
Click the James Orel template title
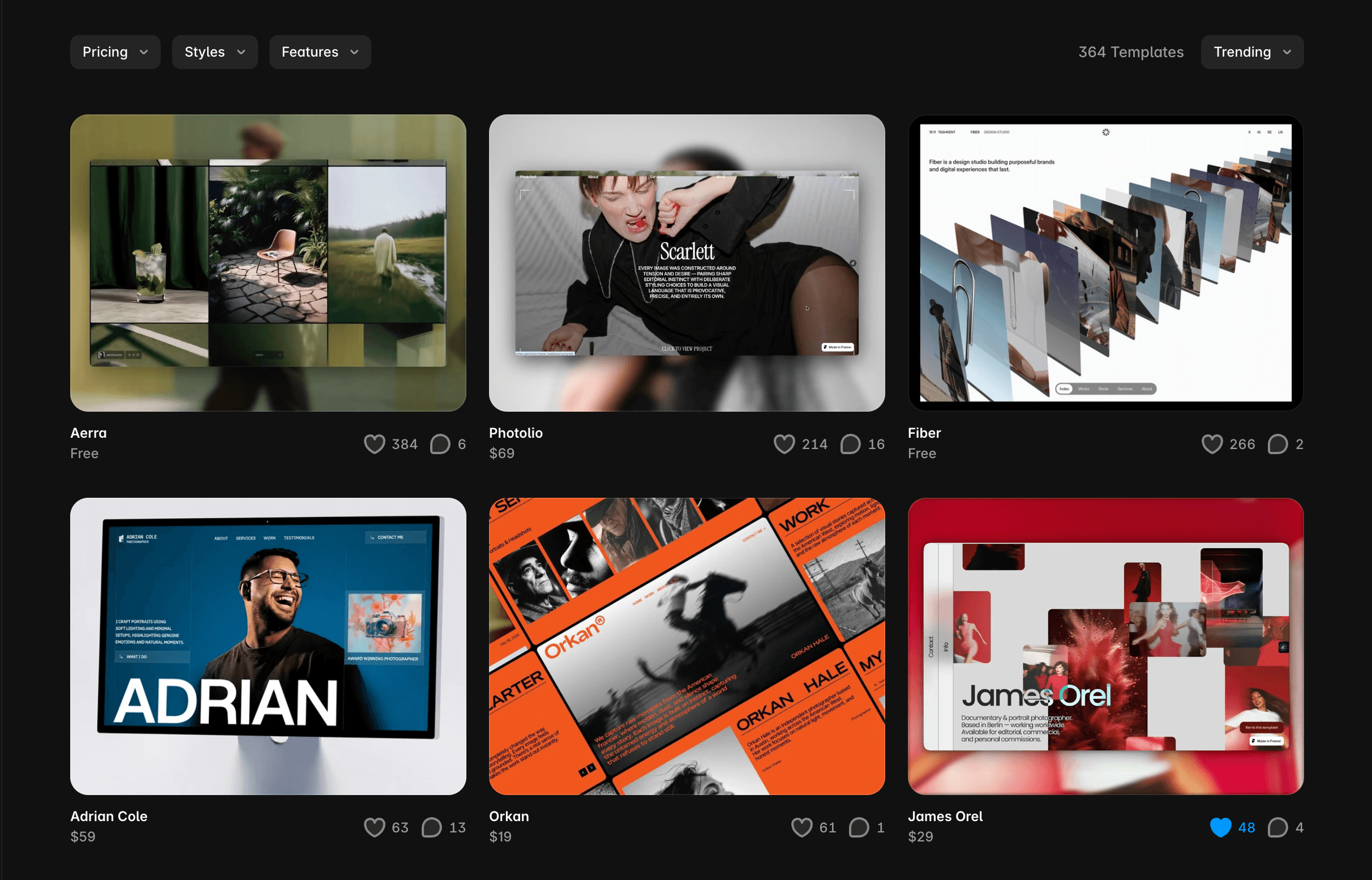945,817
